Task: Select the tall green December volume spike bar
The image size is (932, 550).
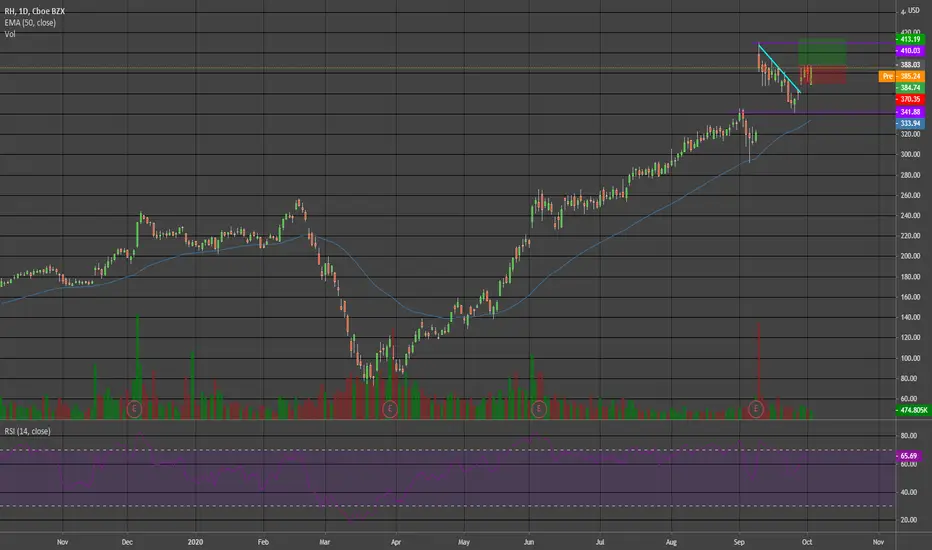Action: pyautogui.click(x=138, y=367)
